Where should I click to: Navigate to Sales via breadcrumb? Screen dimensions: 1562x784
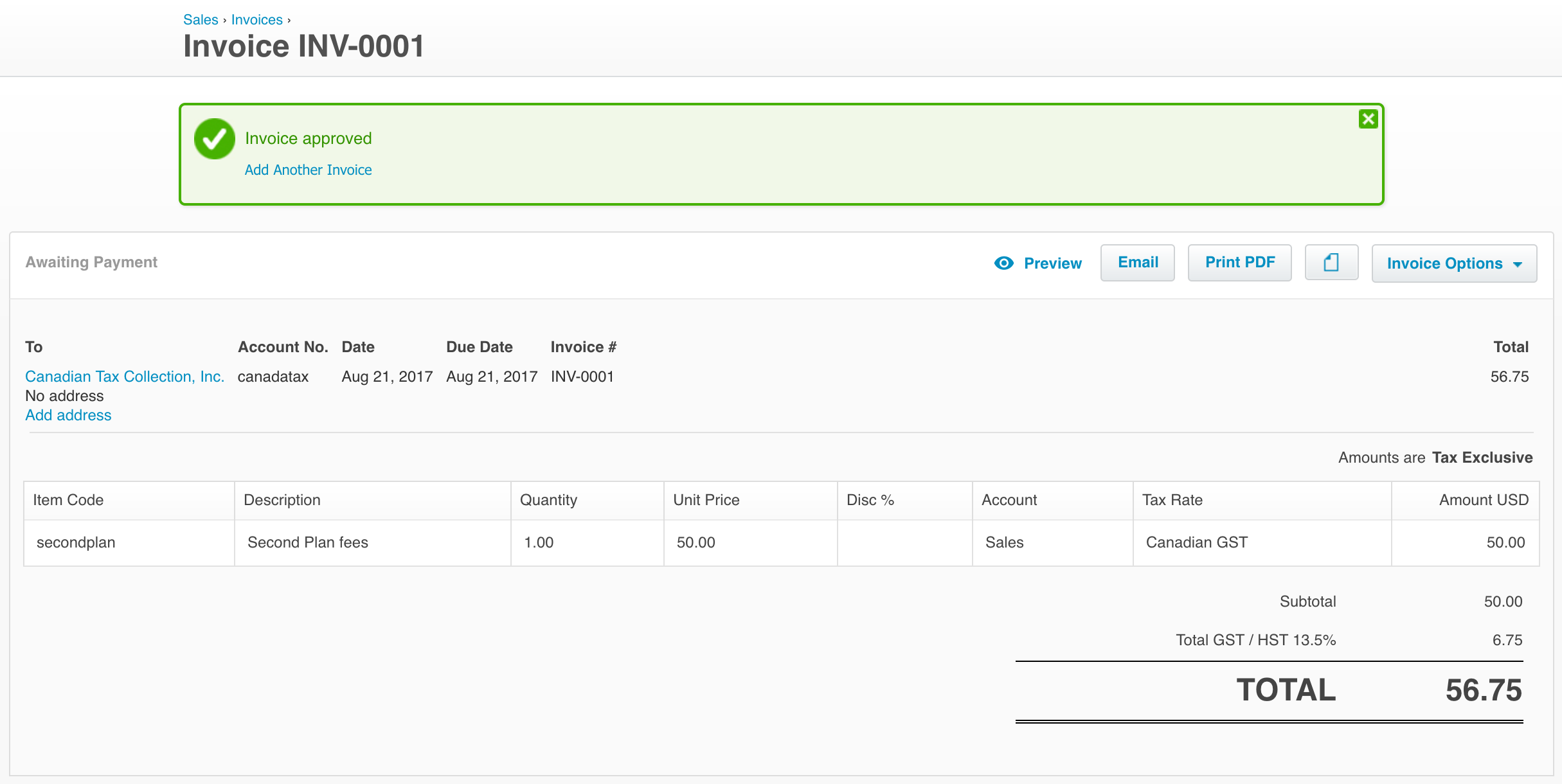(x=200, y=19)
